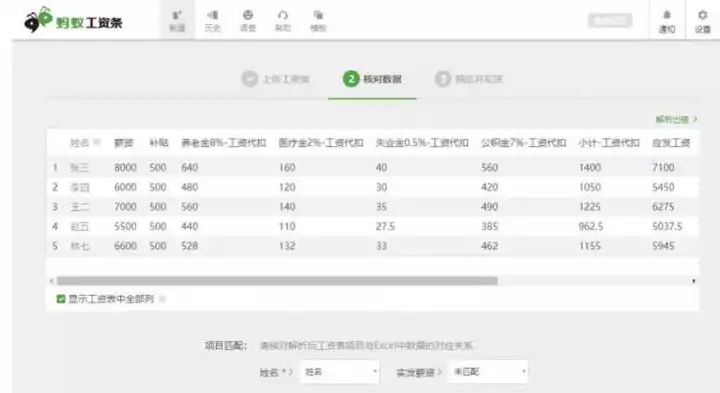Click the 蚂蚁工资条 ant logo
Screen dimensions: 720x393
tap(73, 20)
